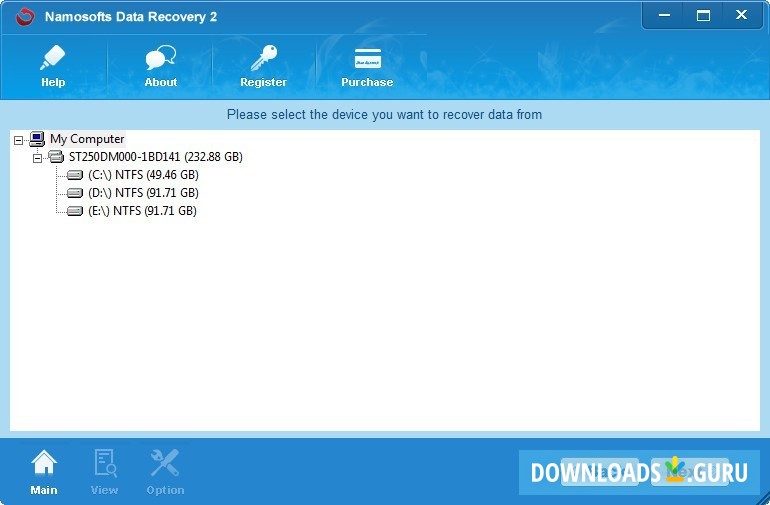This screenshot has width=770, height=505.
Task: Switch to the View tab
Action: tap(105, 472)
